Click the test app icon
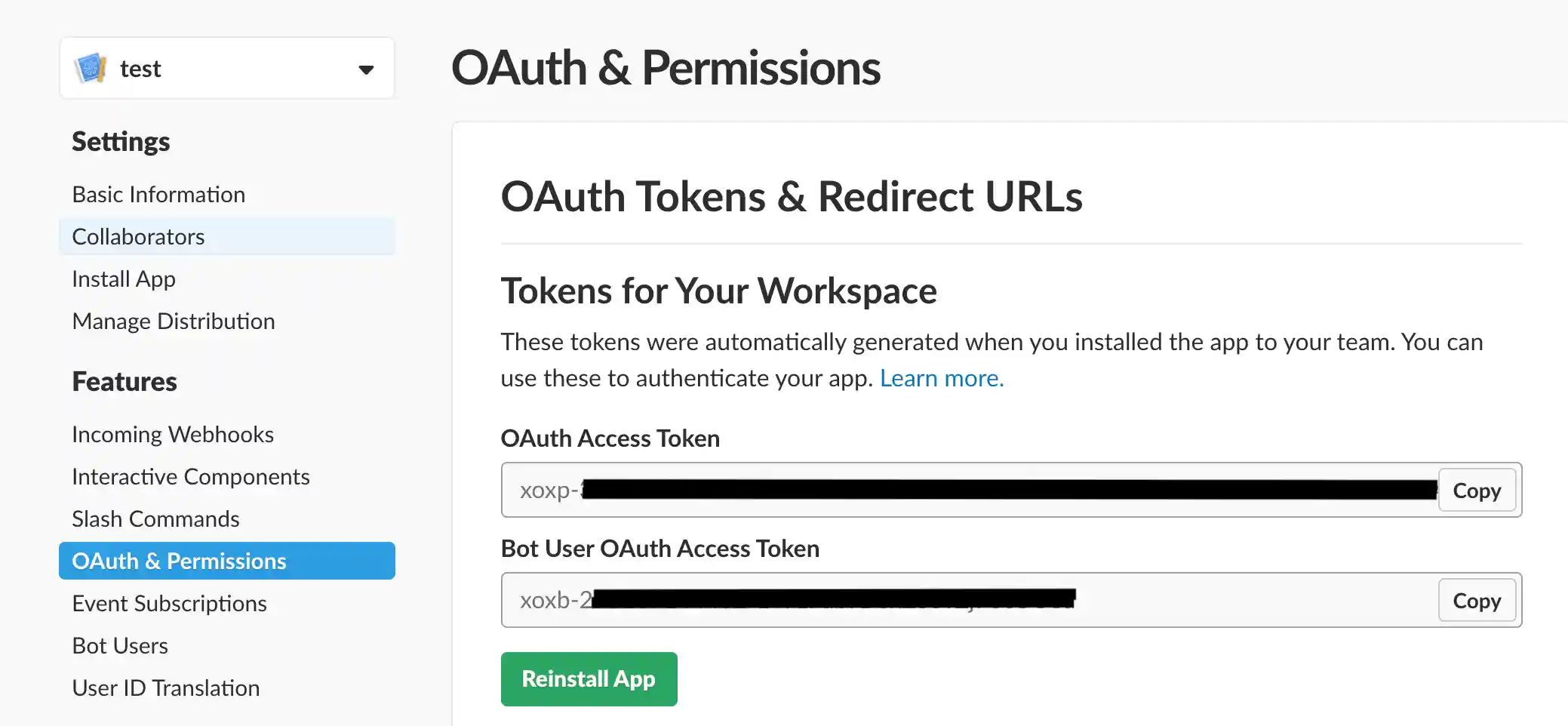The width and height of the screenshot is (1568, 726). click(x=91, y=69)
